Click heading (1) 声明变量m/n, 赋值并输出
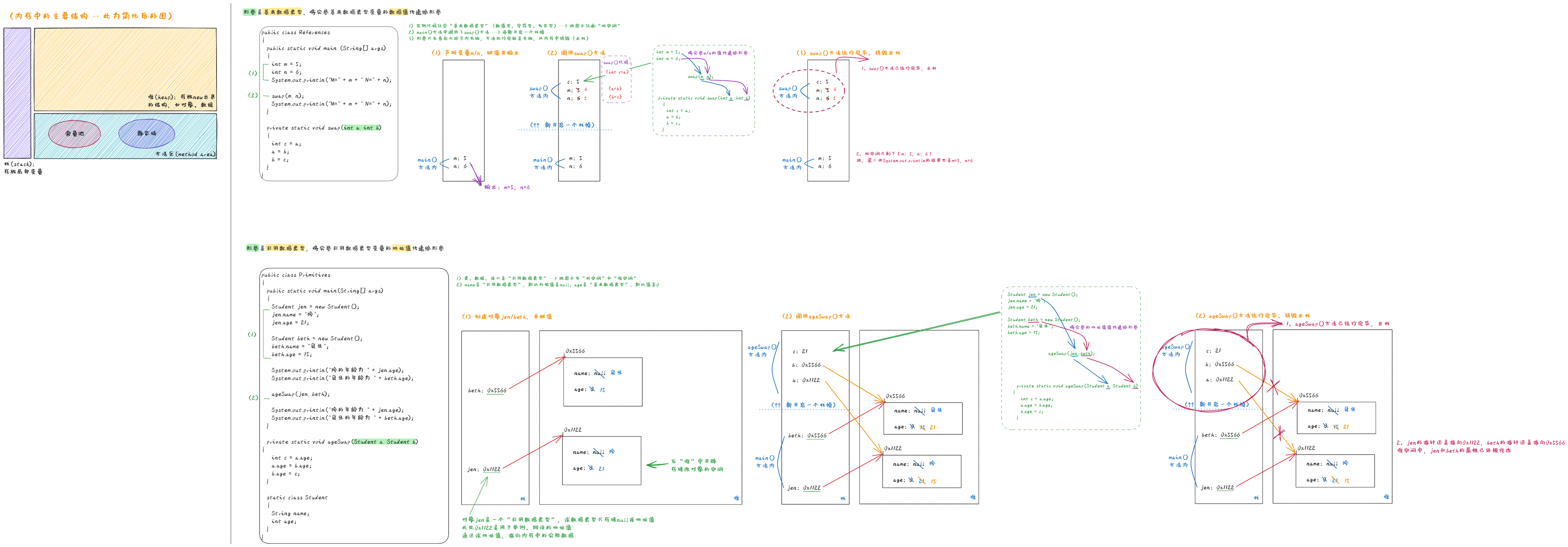Screen dimensions: 1568x547 click(x=475, y=53)
